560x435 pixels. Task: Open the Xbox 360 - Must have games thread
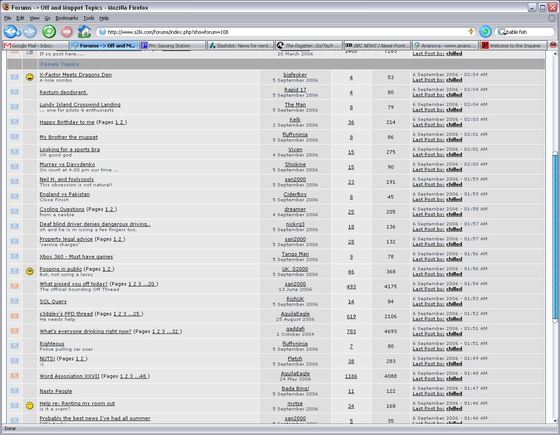pyautogui.click(x=76, y=257)
